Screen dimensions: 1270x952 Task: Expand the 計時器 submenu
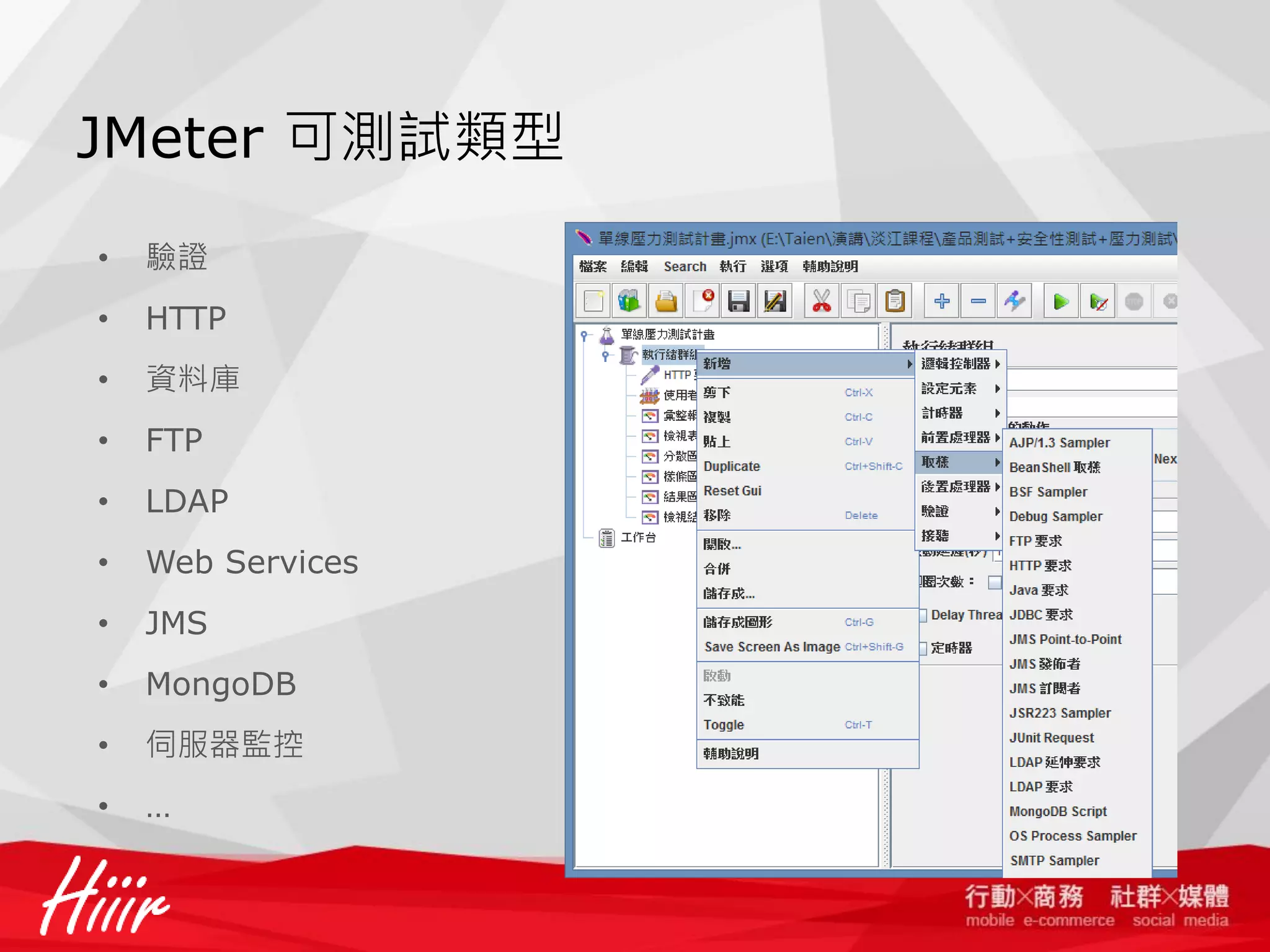961,413
